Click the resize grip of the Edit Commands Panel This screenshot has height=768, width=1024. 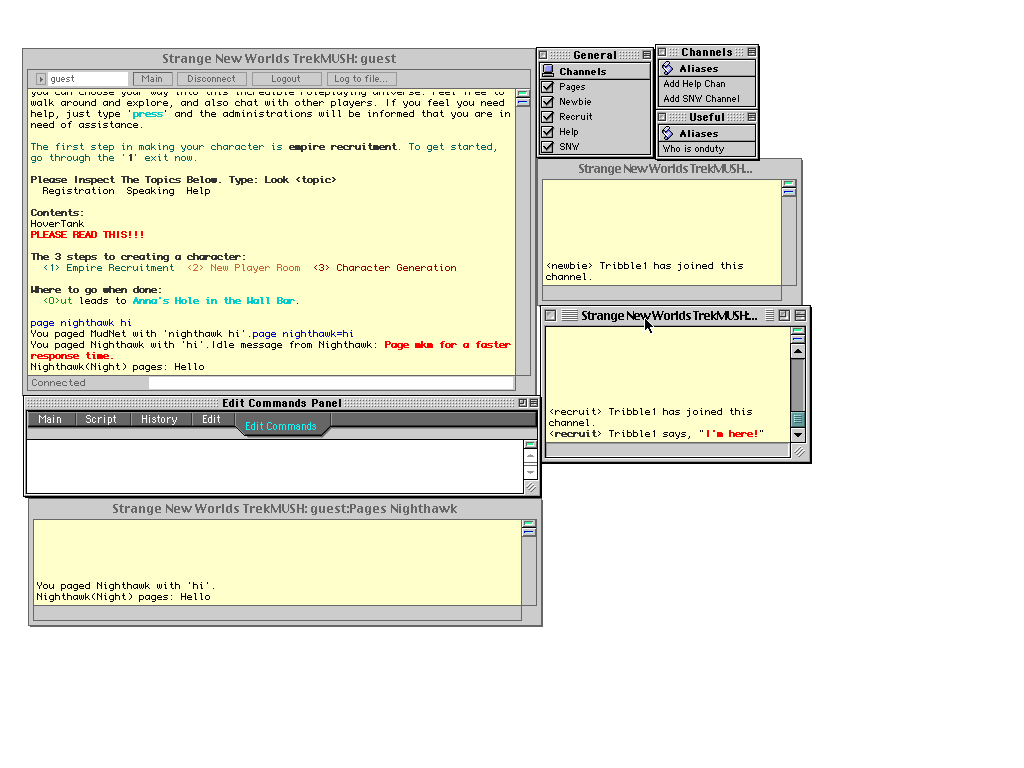point(531,487)
